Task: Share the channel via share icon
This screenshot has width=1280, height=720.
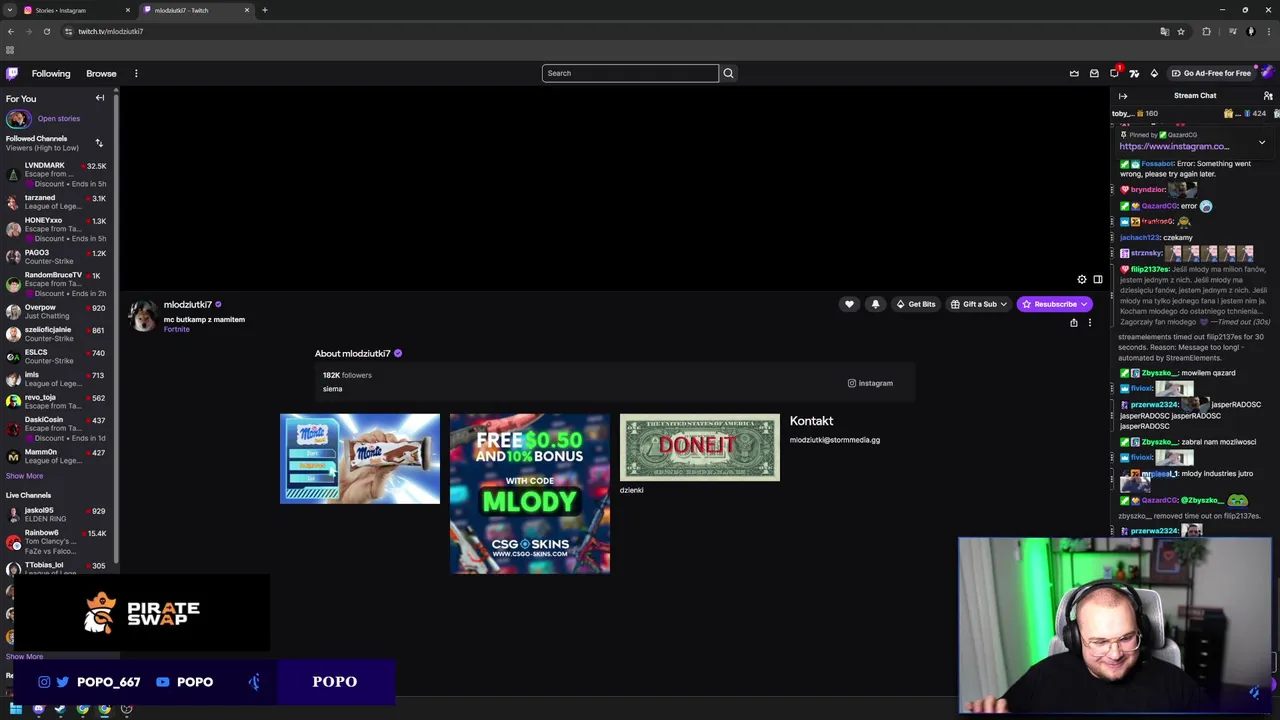Action: pyautogui.click(x=1074, y=323)
